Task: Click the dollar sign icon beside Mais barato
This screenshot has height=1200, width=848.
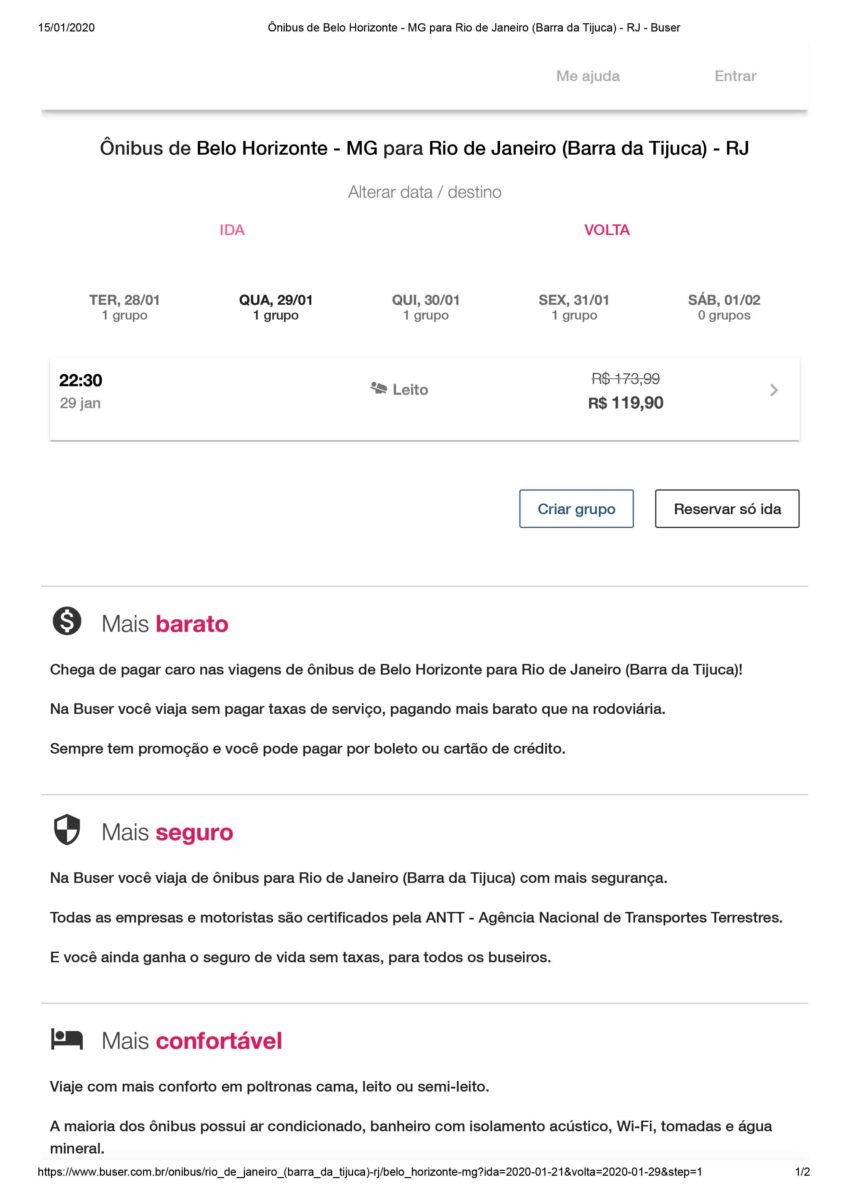Action: pyautogui.click(x=67, y=622)
